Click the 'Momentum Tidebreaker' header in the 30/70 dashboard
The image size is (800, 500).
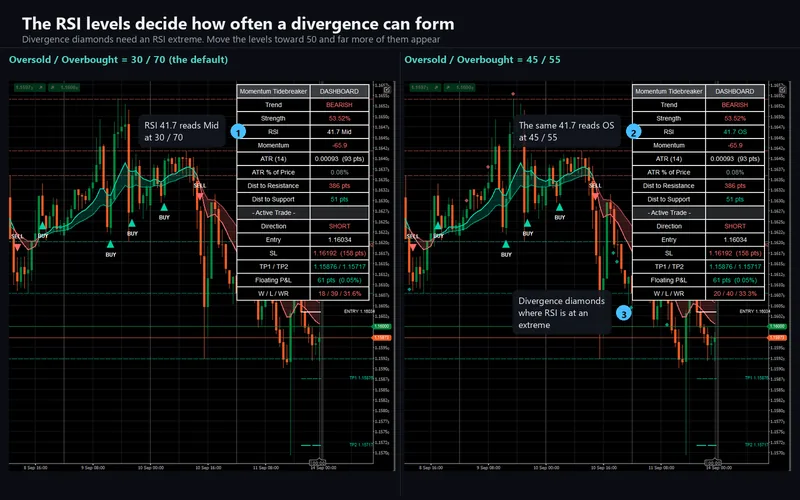point(273,91)
